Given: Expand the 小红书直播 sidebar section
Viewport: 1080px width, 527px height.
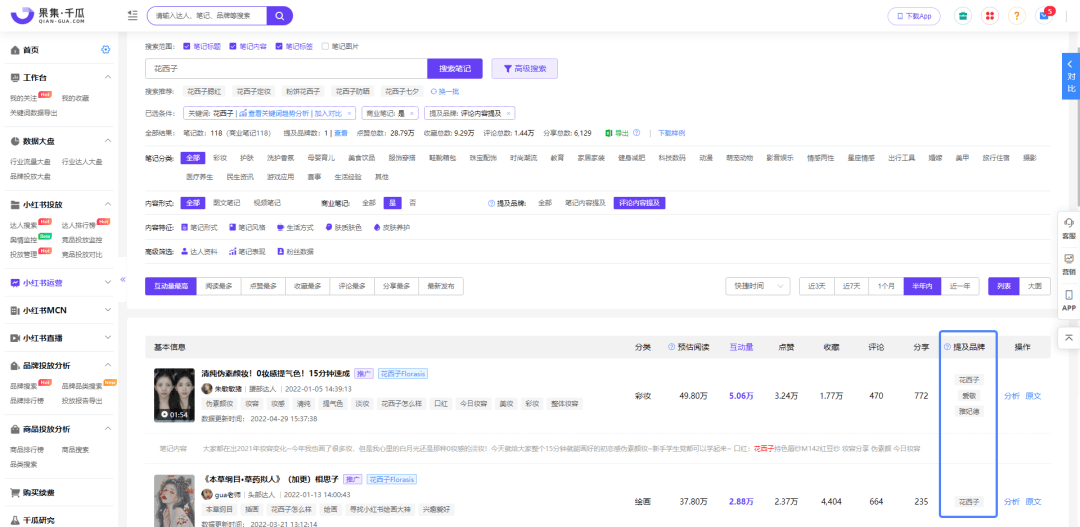Looking at the screenshot, I should pyautogui.click(x=107, y=338).
